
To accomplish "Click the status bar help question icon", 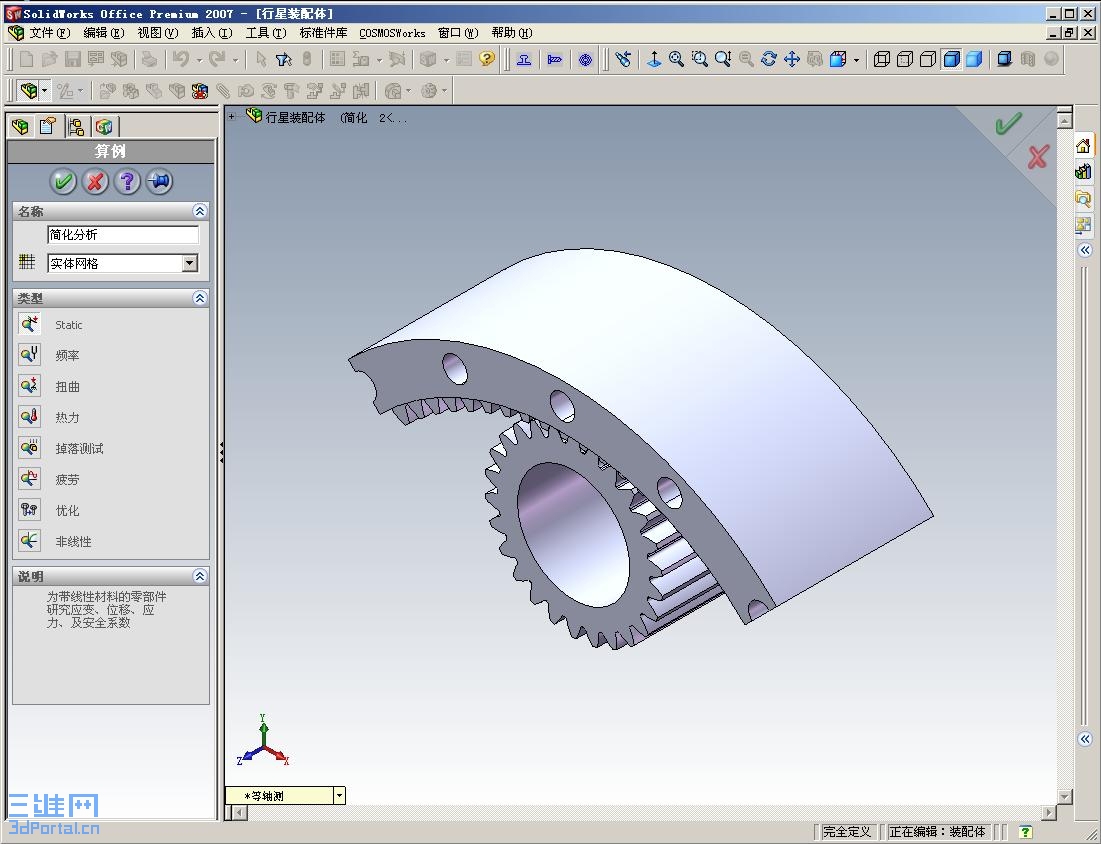I will click(1025, 831).
